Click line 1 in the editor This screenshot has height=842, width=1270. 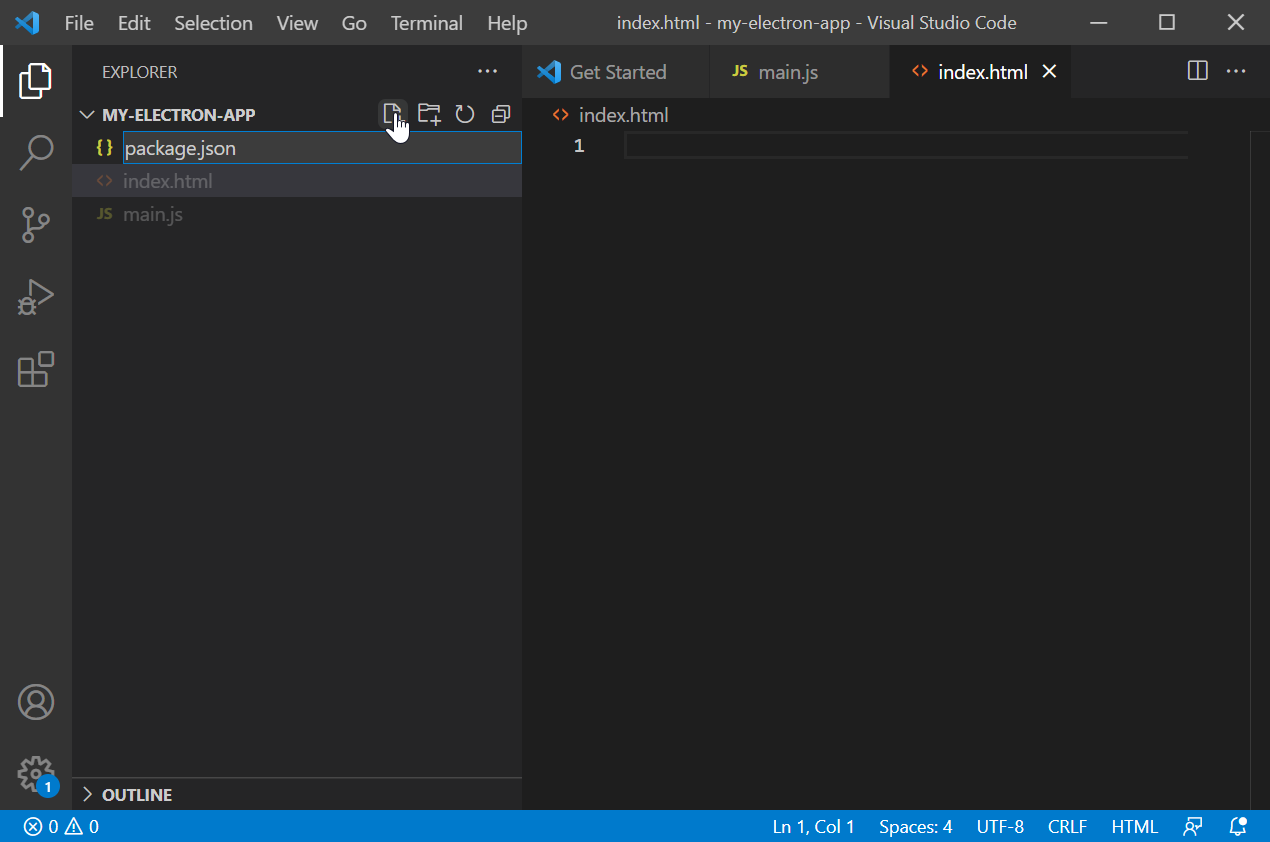click(906, 146)
